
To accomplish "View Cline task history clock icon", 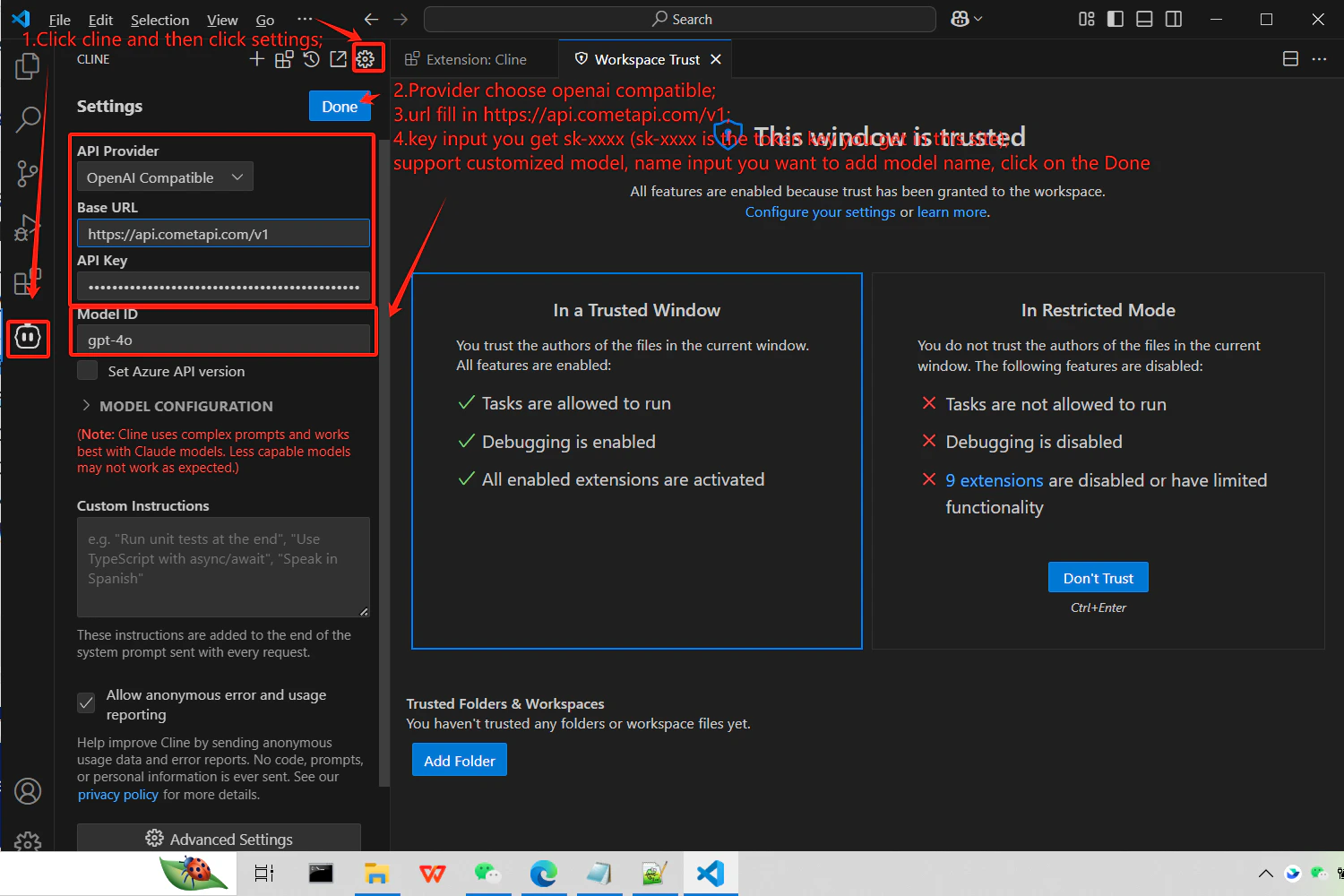I will (311, 58).
